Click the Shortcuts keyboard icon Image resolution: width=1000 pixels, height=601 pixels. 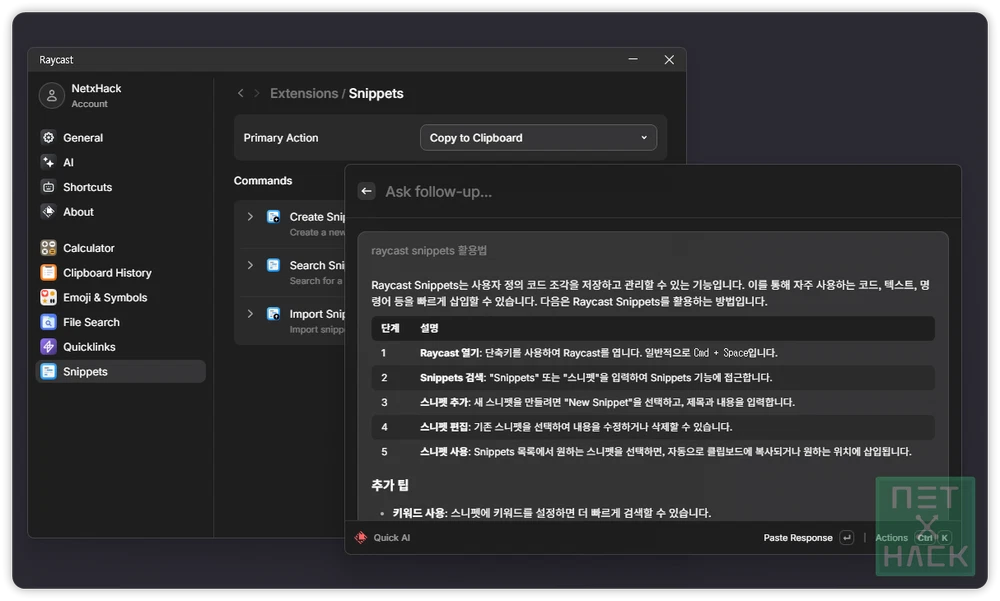[48, 187]
